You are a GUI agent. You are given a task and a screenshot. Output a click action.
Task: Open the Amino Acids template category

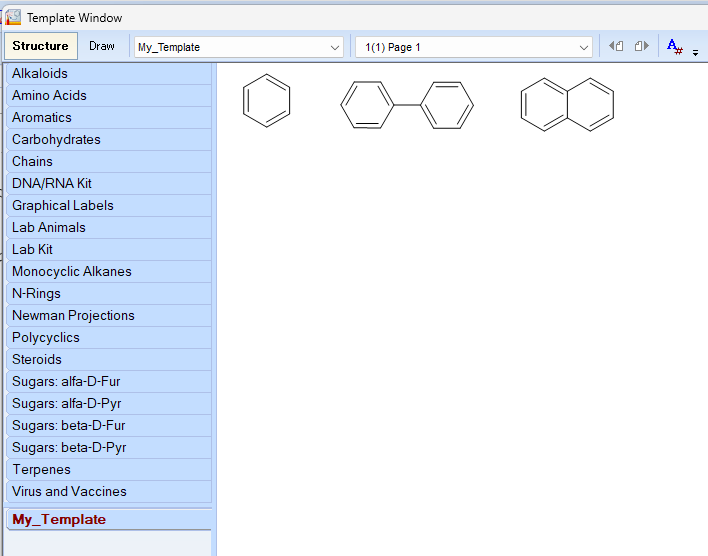tap(109, 95)
